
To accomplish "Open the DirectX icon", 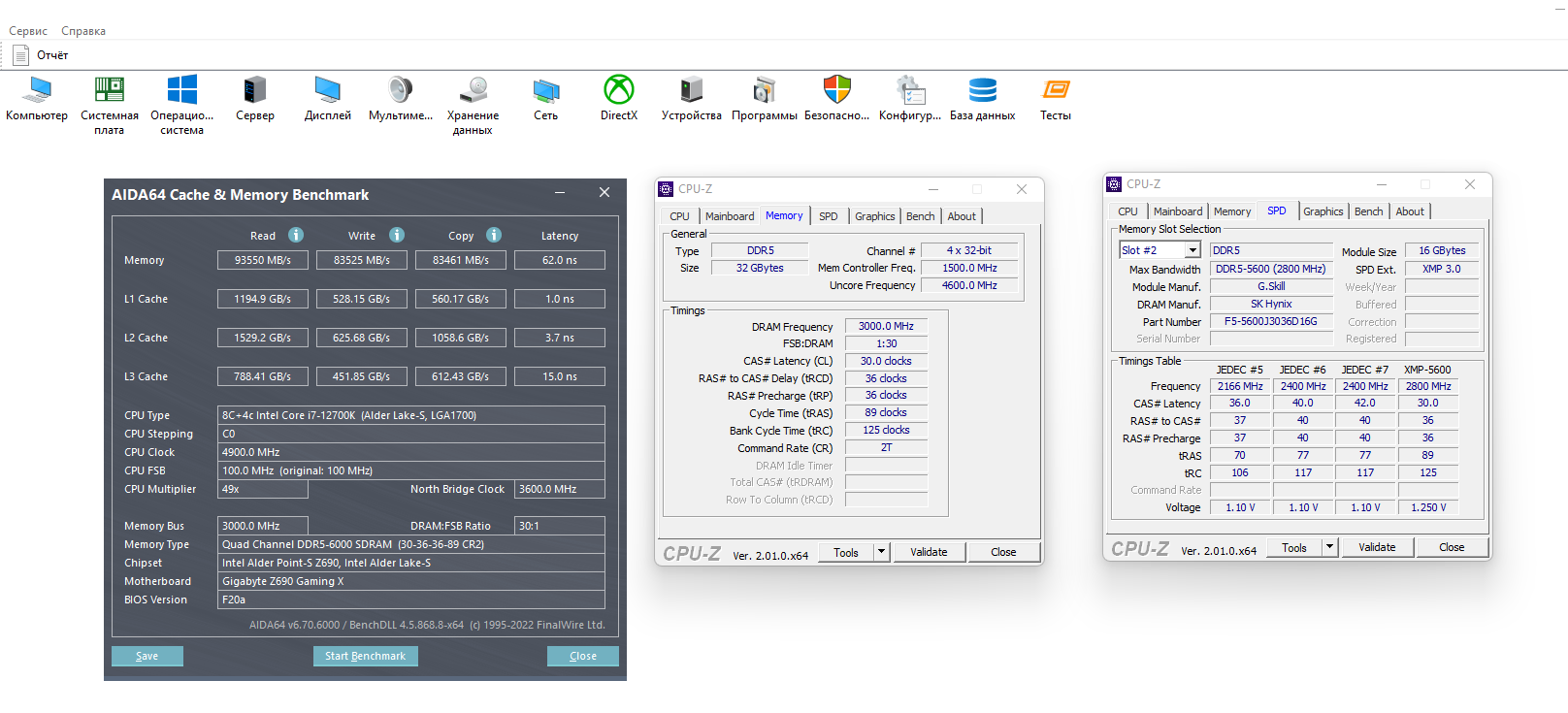I will coord(618,90).
